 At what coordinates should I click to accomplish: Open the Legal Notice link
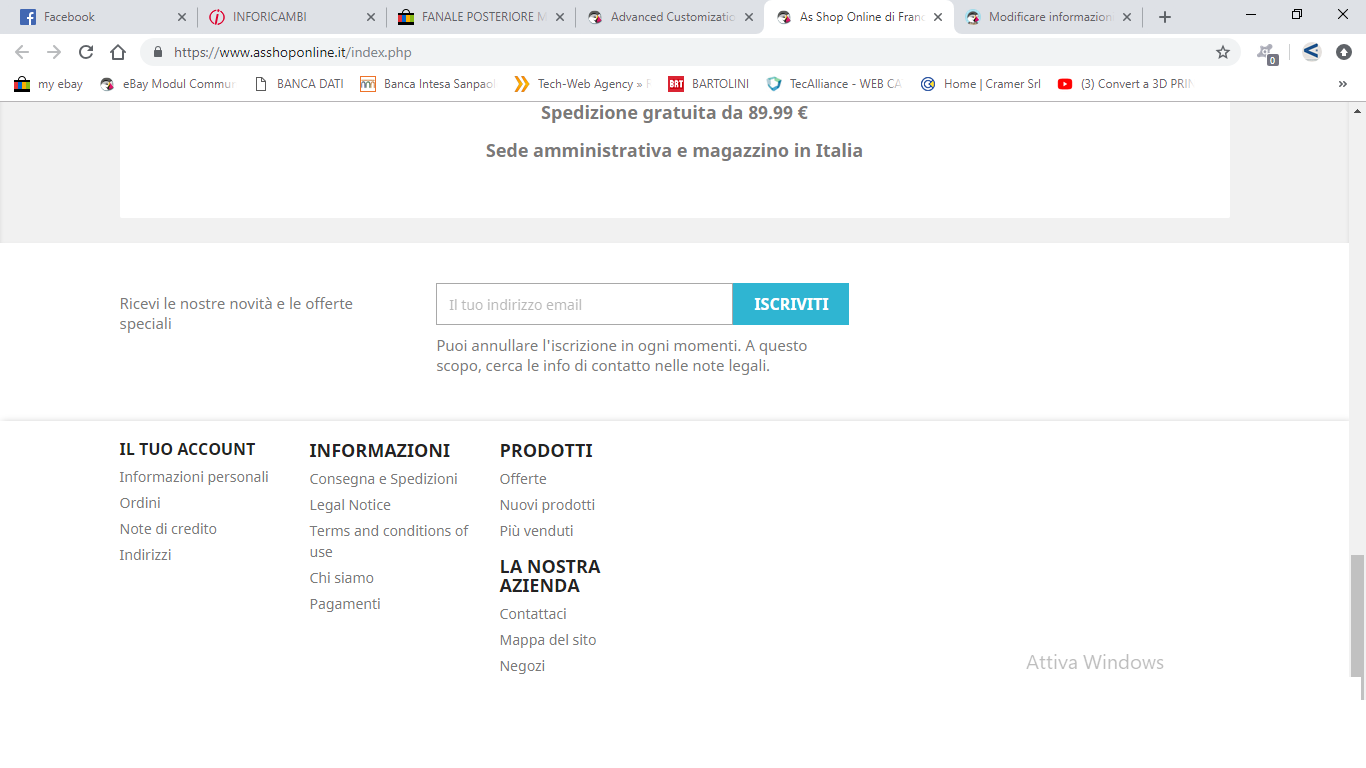pos(350,505)
